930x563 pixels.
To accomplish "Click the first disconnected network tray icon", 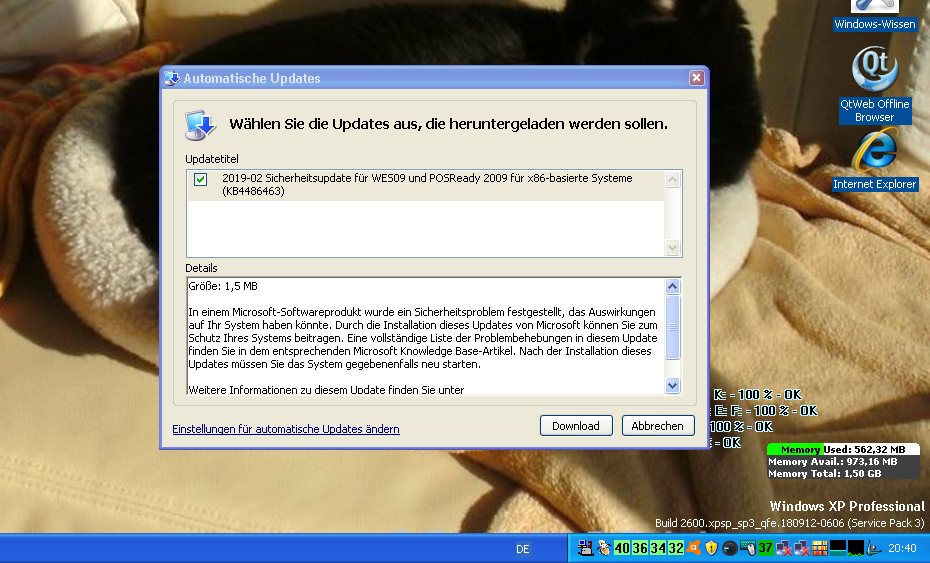I will [x=784, y=548].
